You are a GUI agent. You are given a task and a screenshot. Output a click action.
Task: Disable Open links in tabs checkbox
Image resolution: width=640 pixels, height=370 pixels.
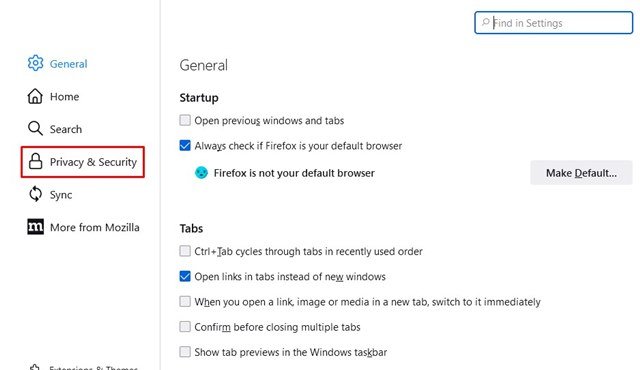coord(185,276)
